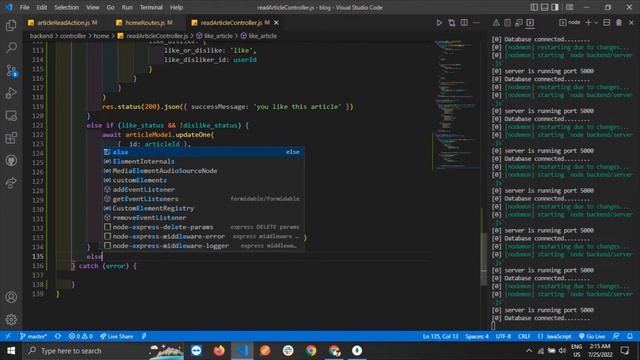Click master branch in status bar
This screenshot has height=360, width=640.
pos(33,336)
